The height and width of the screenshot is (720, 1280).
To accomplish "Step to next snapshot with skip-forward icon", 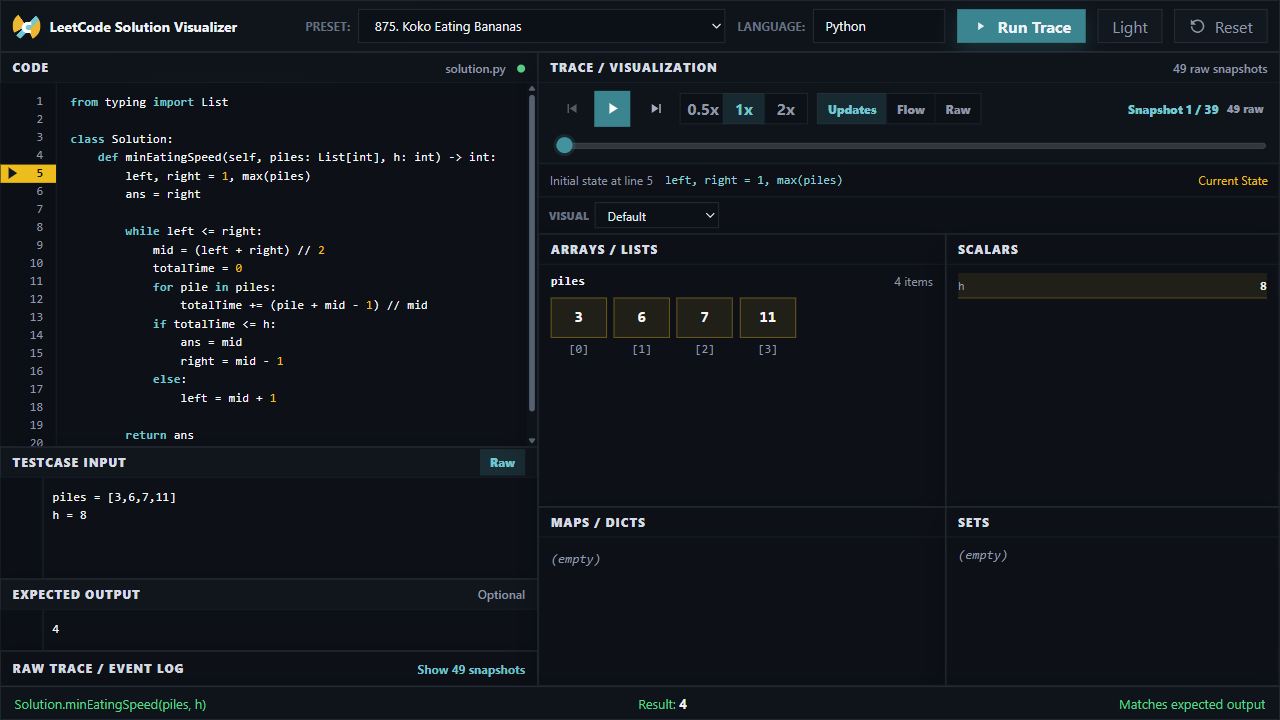I will (656, 109).
